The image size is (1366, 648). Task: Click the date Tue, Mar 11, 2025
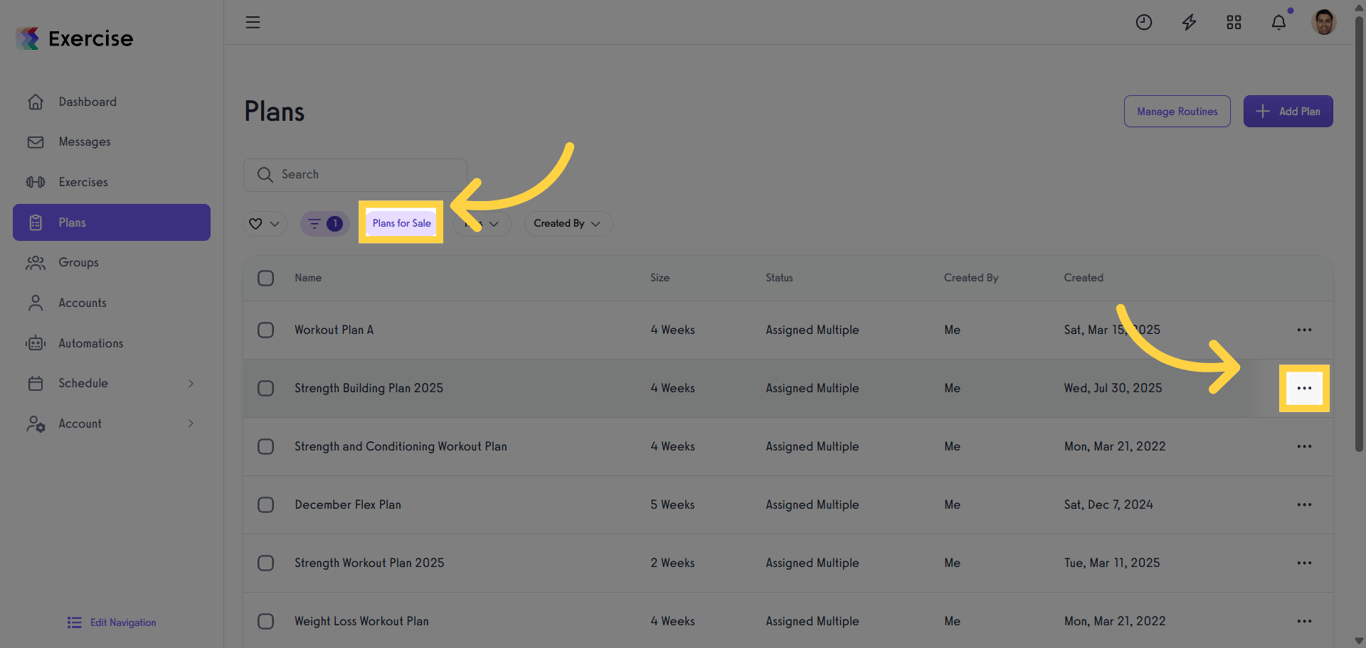1112,563
